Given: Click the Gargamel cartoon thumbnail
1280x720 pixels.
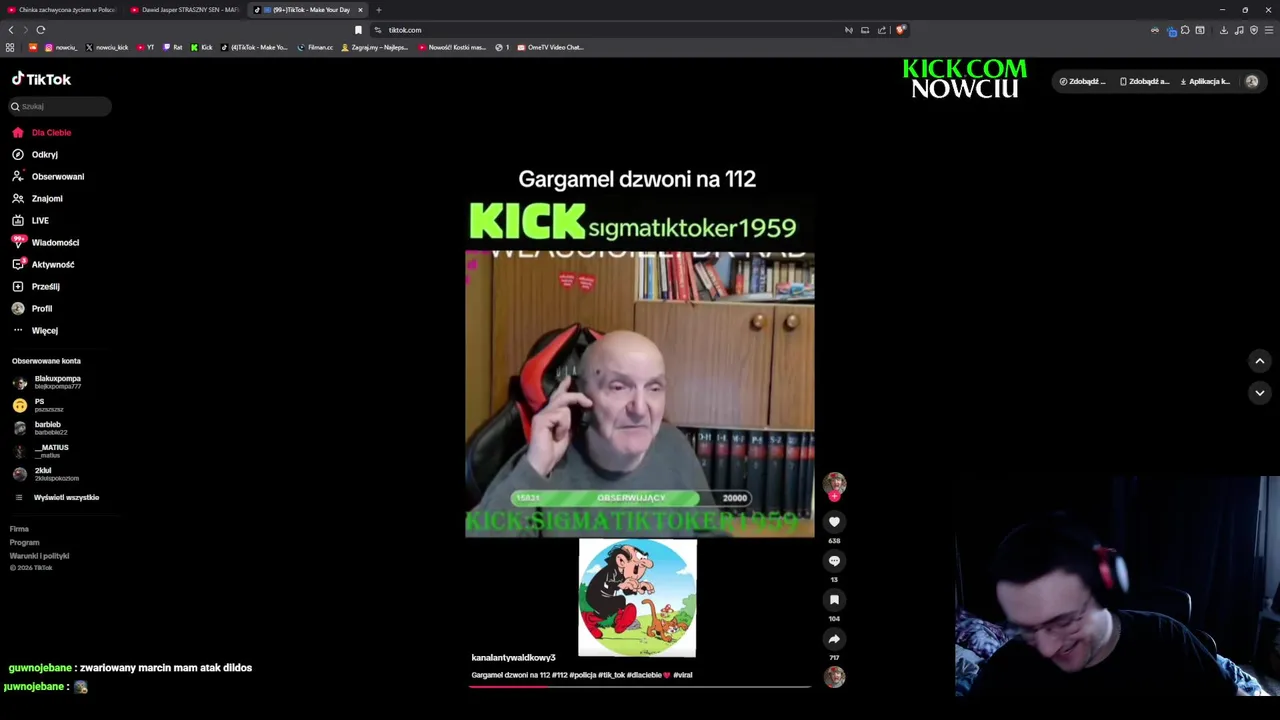Looking at the screenshot, I should [x=637, y=598].
